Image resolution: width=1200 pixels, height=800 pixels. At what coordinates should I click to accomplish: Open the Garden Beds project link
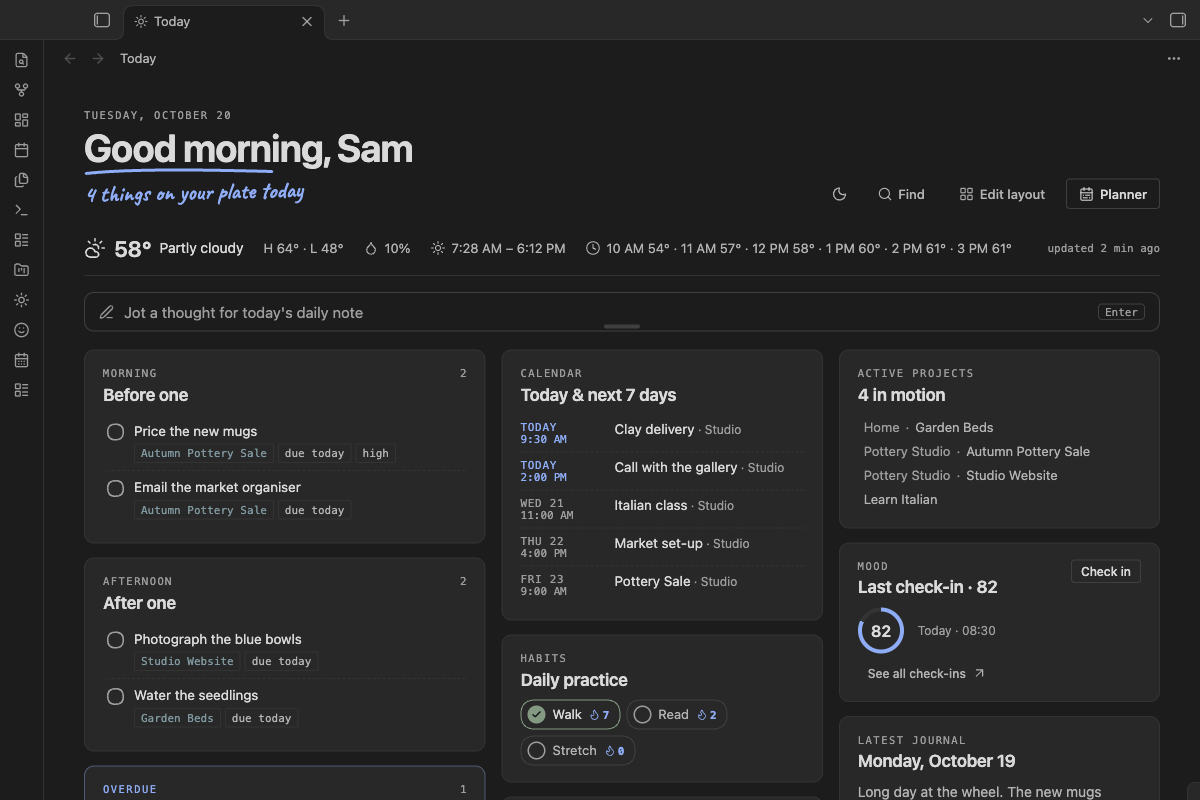pyautogui.click(x=954, y=427)
